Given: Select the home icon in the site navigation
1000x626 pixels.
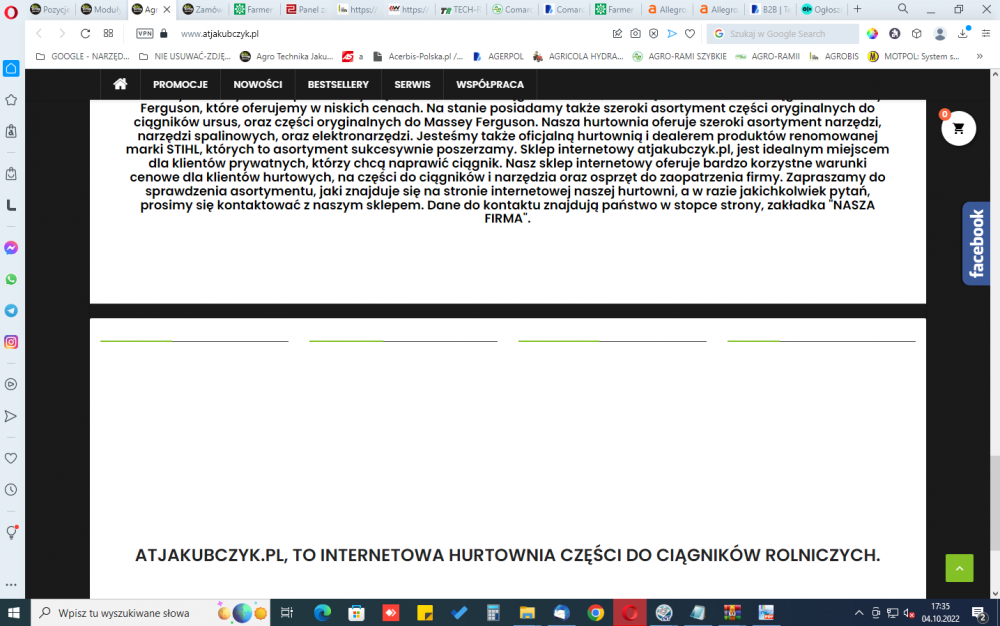Looking at the screenshot, I should pyautogui.click(x=120, y=84).
